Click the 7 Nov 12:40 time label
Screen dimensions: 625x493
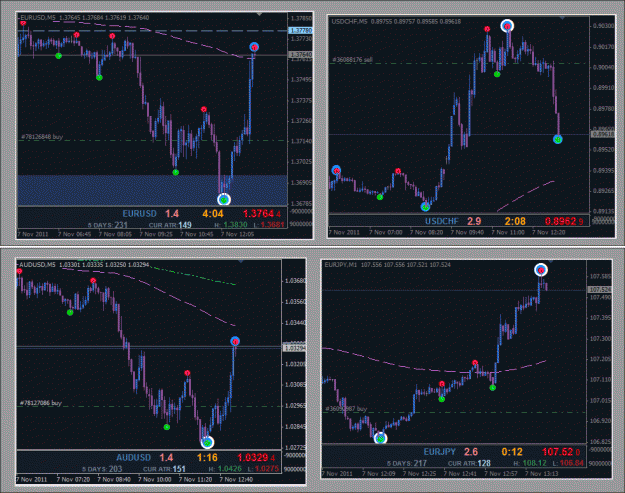tap(236, 479)
